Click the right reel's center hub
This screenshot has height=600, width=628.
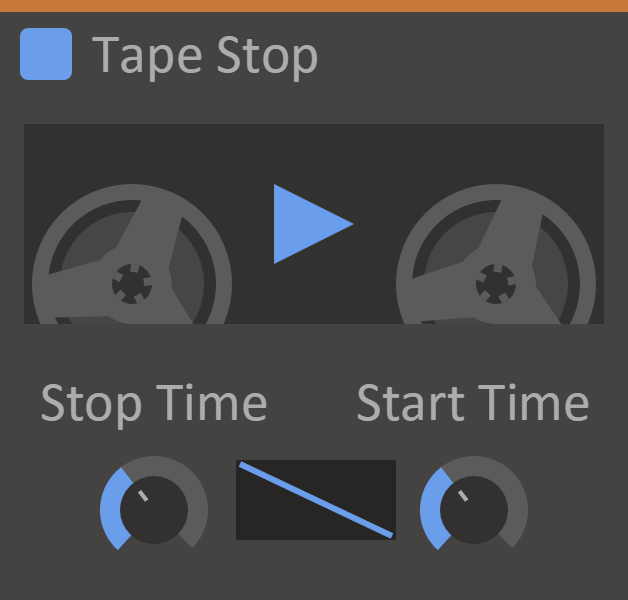[495, 283]
